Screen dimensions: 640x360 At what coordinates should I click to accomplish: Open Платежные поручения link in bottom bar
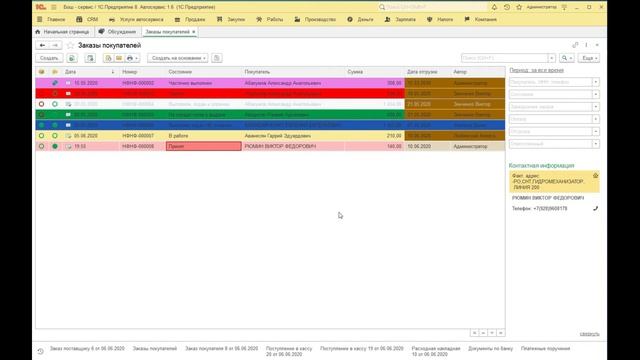(x=545, y=349)
